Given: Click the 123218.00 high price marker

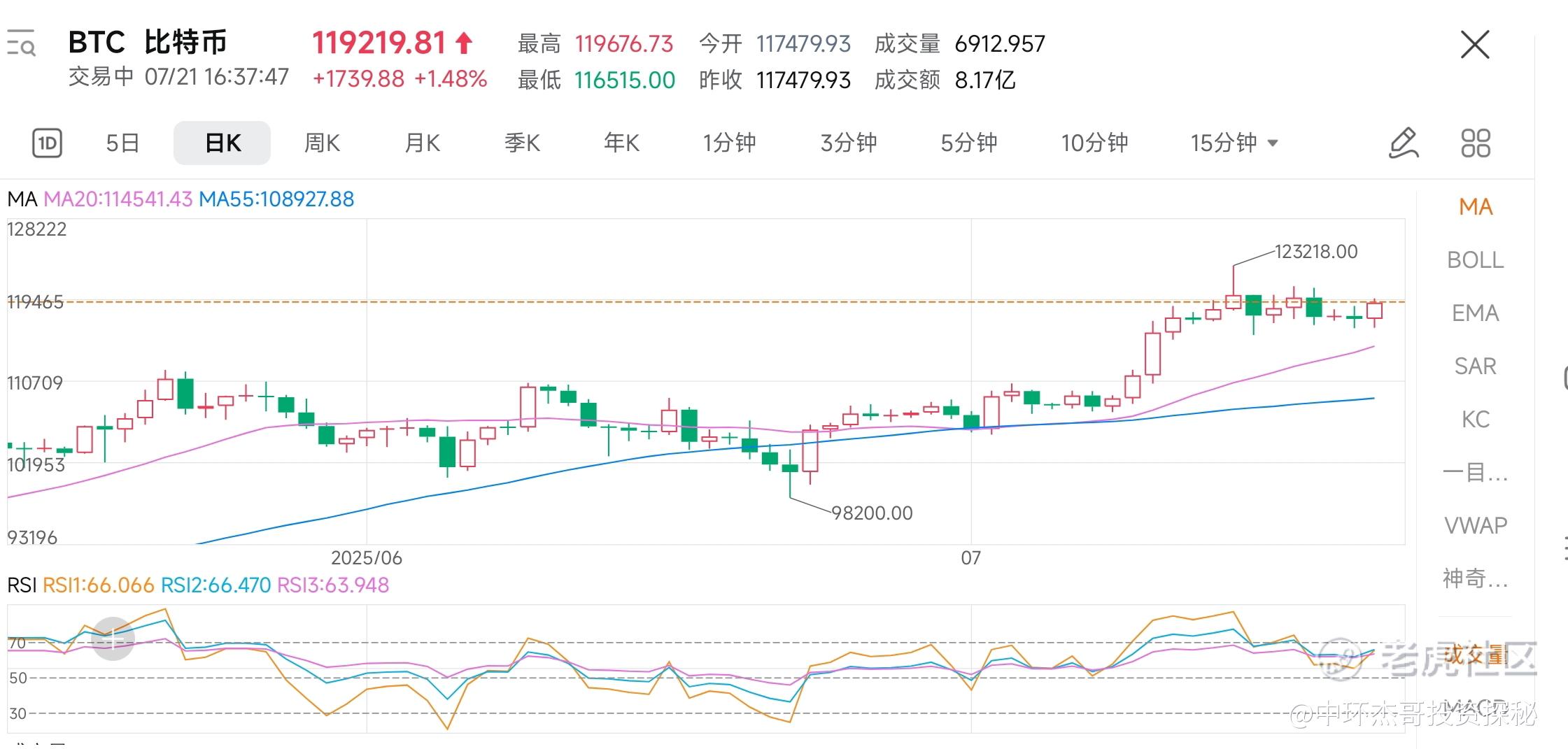Looking at the screenshot, I should pyautogui.click(x=1315, y=252).
